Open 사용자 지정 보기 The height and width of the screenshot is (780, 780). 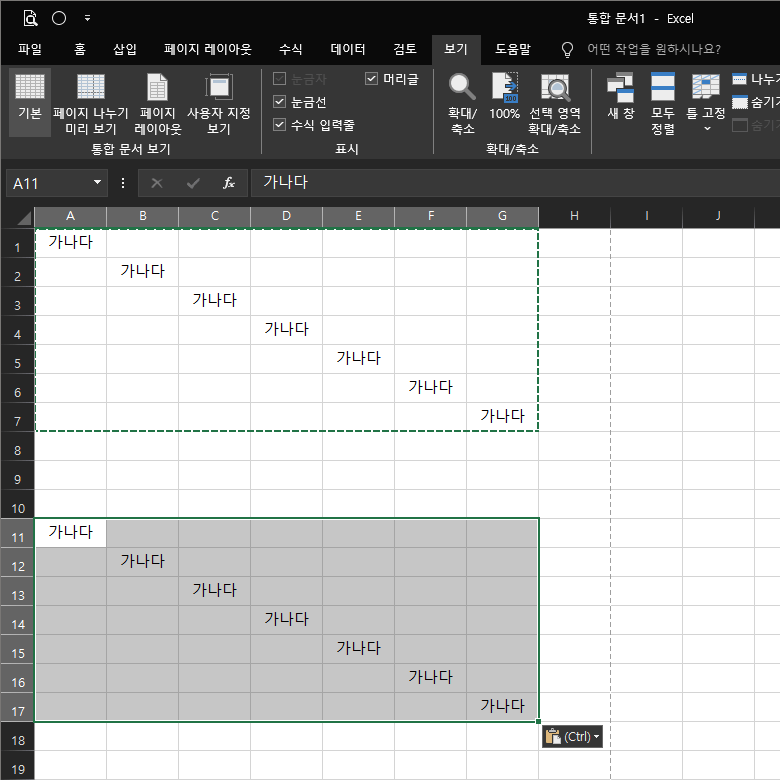[218, 102]
